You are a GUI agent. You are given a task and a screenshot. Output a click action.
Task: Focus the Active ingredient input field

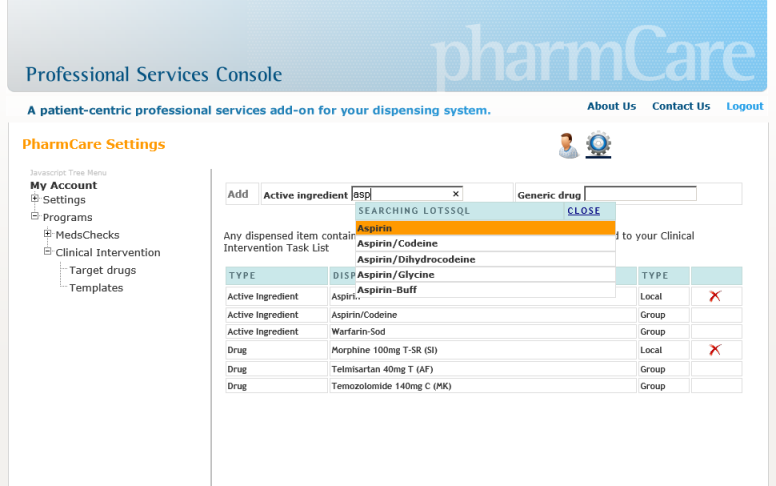coord(407,194)
